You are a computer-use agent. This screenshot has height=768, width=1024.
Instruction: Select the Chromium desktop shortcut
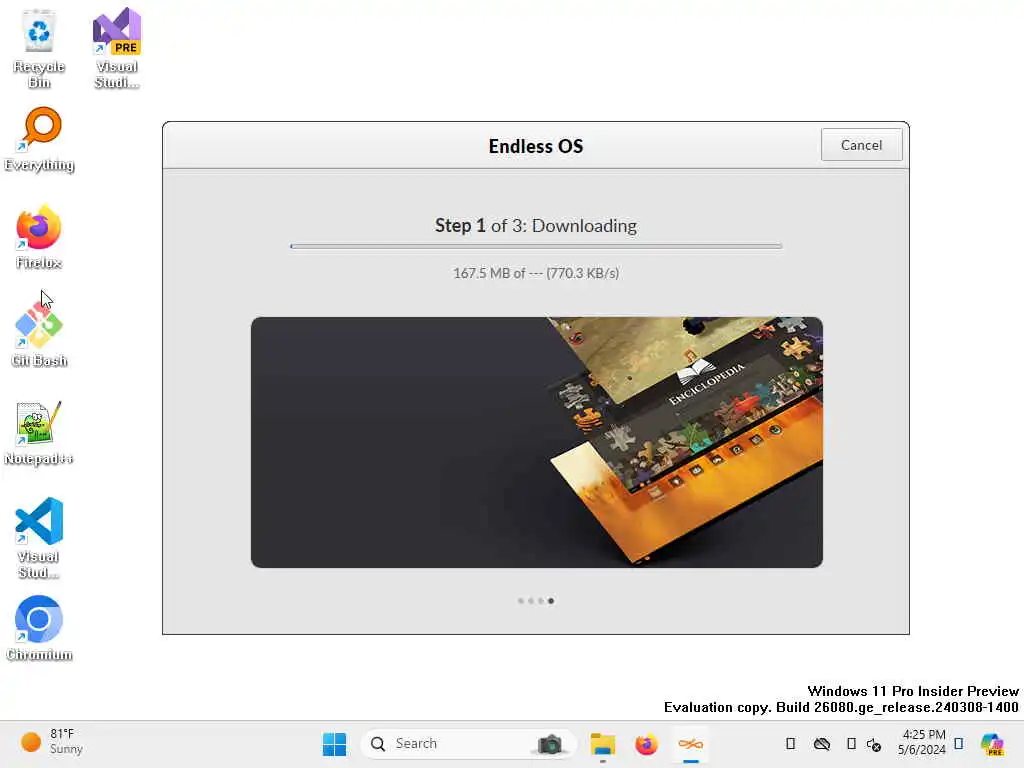pyautogui.click(x=39, y=628)
